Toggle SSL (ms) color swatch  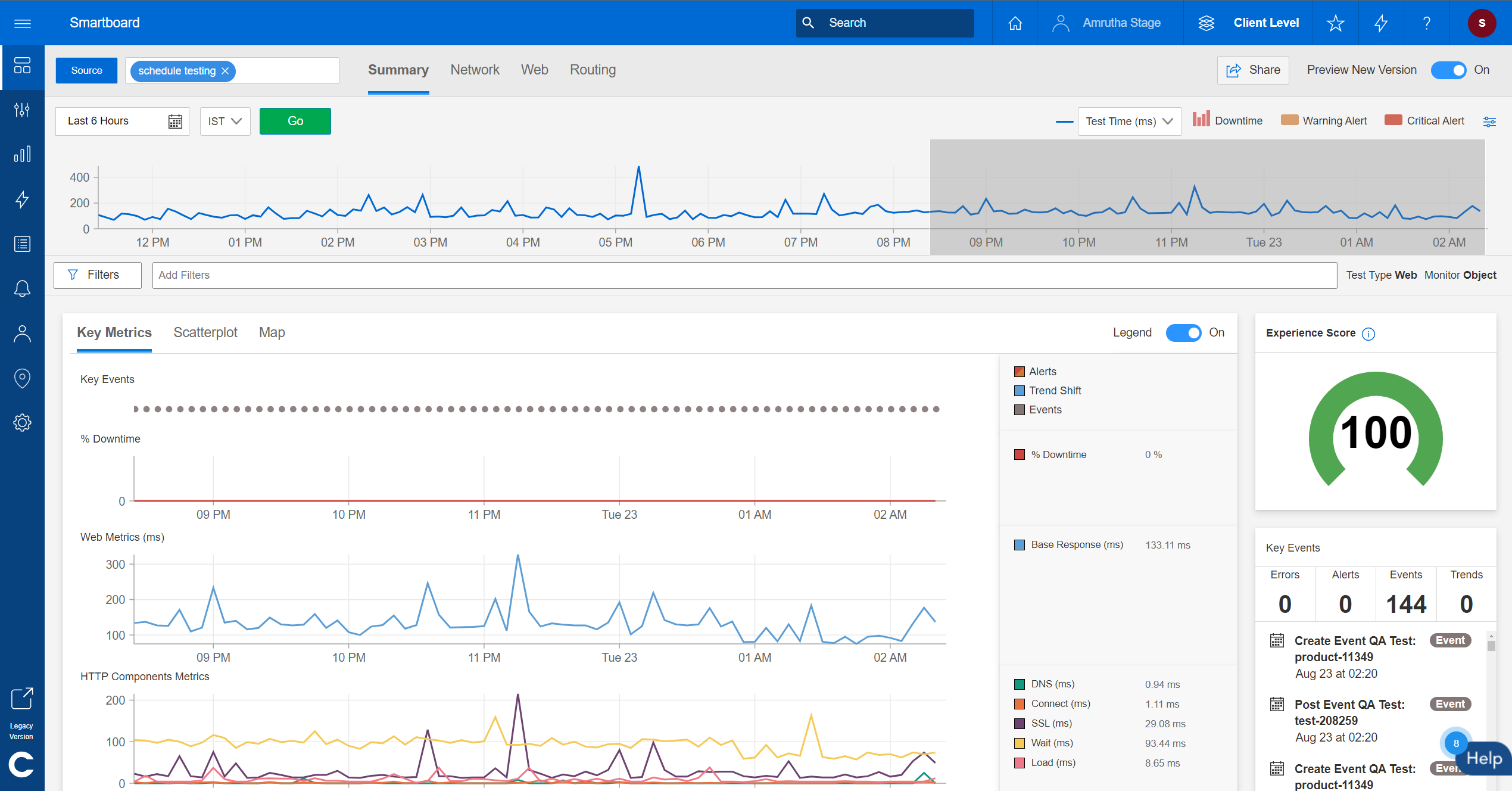click(x=1020, y=724)
